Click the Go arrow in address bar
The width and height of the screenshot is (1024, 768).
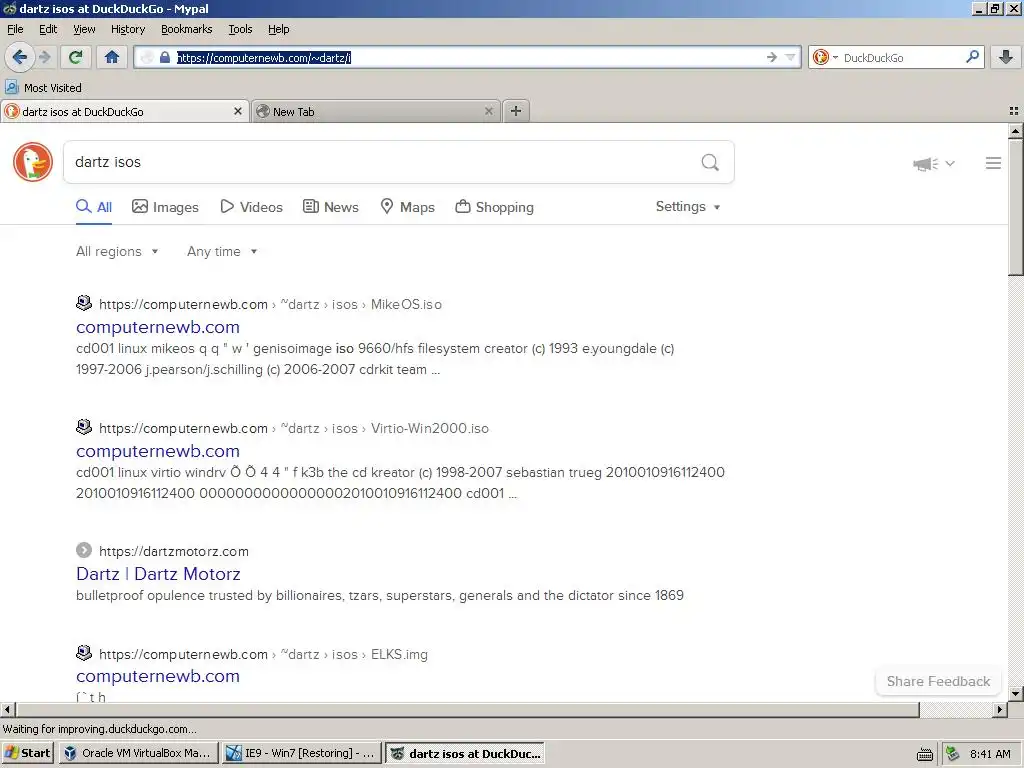[x=772, y=57]
